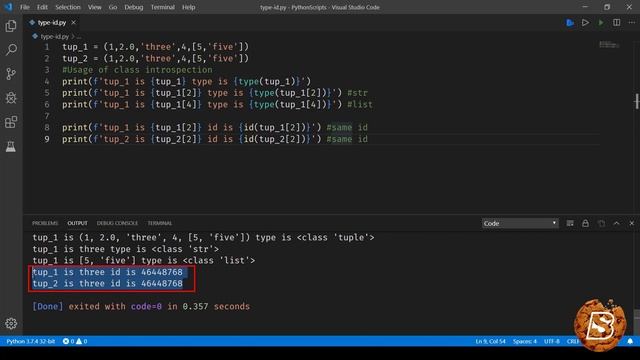Click the '#list' comment on line 6
640x360 pixels.
[360, 104]
